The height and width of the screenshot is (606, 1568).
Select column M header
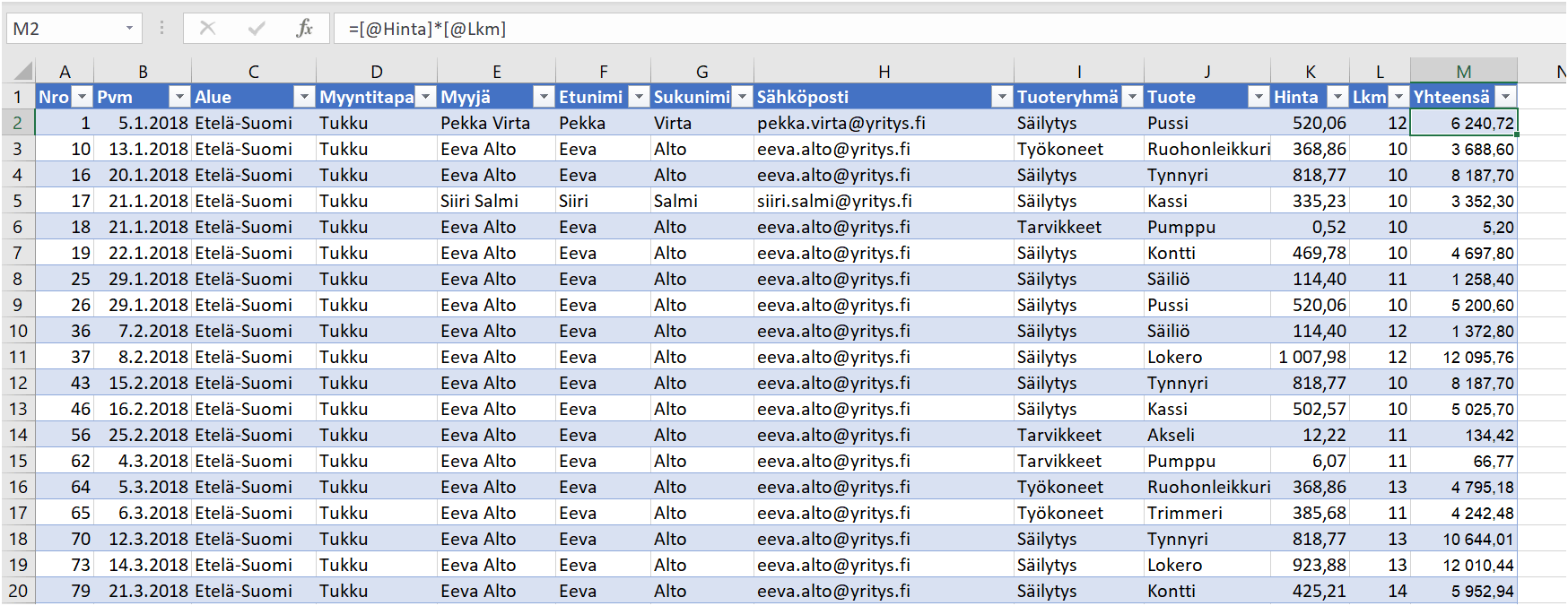point(1464,72)
